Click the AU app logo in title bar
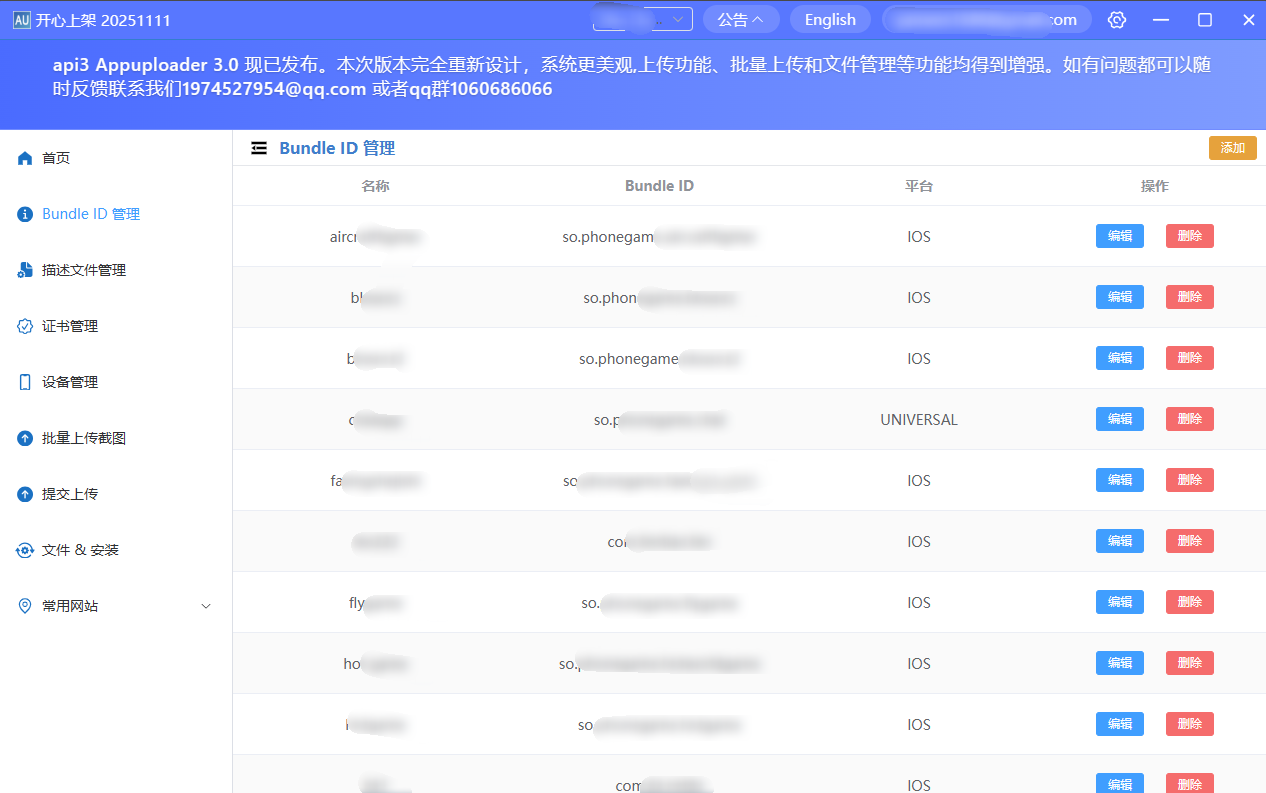Viewport: 1266px width, 793px height. point(21,20)
